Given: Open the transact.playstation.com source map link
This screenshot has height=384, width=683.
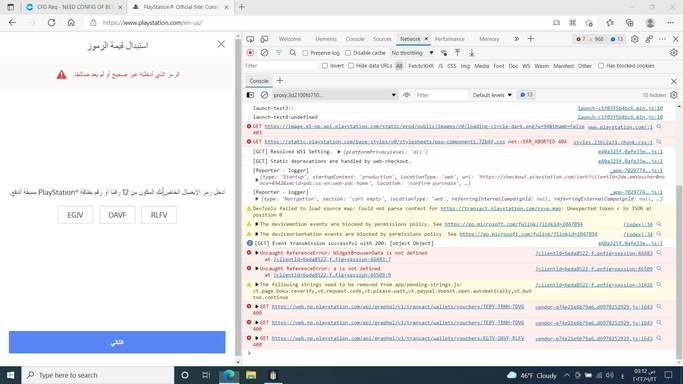Looking at the screenshot, I should click(500, 209).
